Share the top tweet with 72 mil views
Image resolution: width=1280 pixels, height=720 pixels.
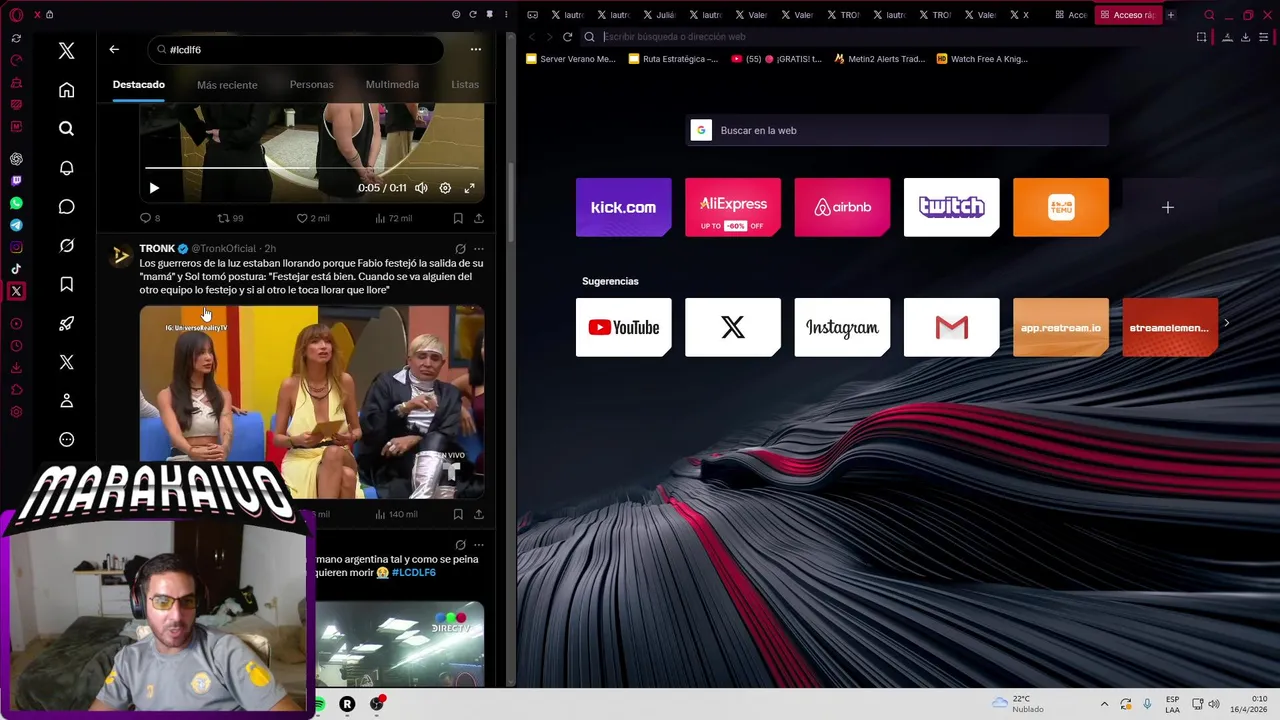click(x=479, y=218)
